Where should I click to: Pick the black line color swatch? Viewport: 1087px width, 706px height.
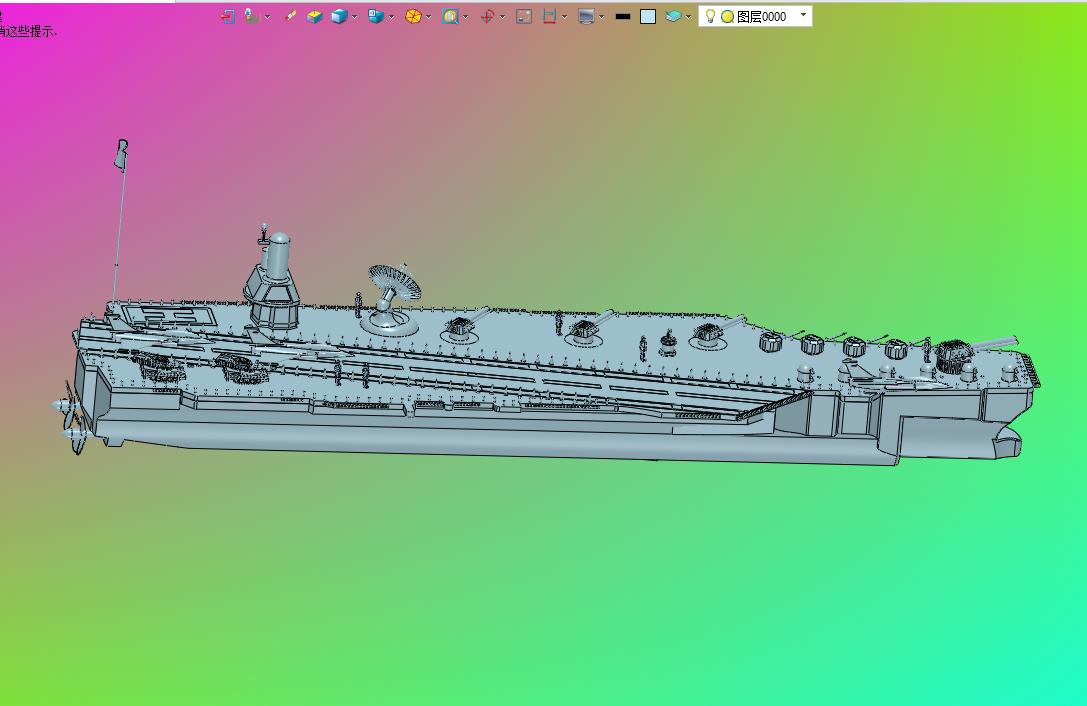coord(623,17)
